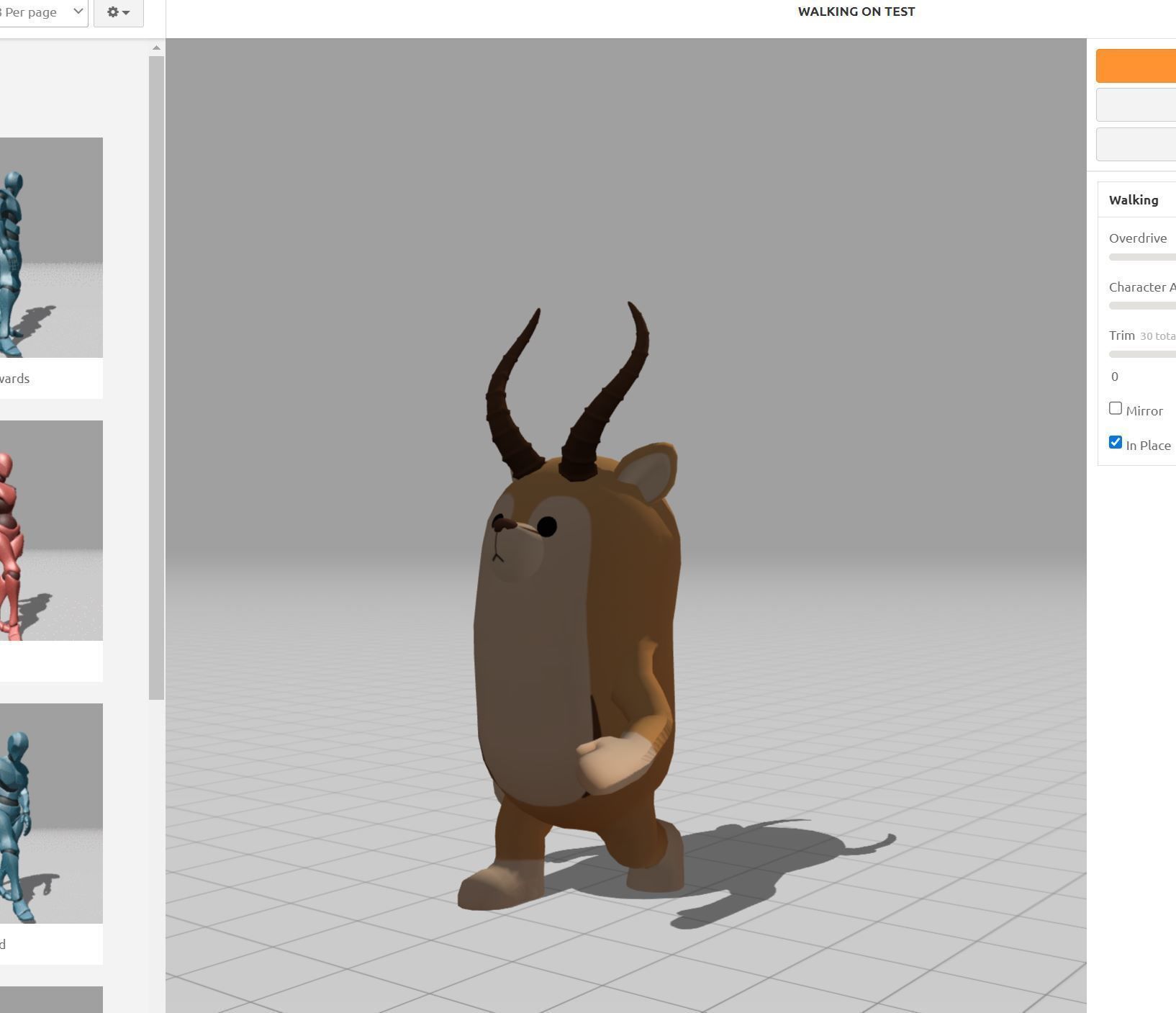This screenshot has width=1176, height=1013.
Task: Click the orange download button
Action: (1136, 66)
